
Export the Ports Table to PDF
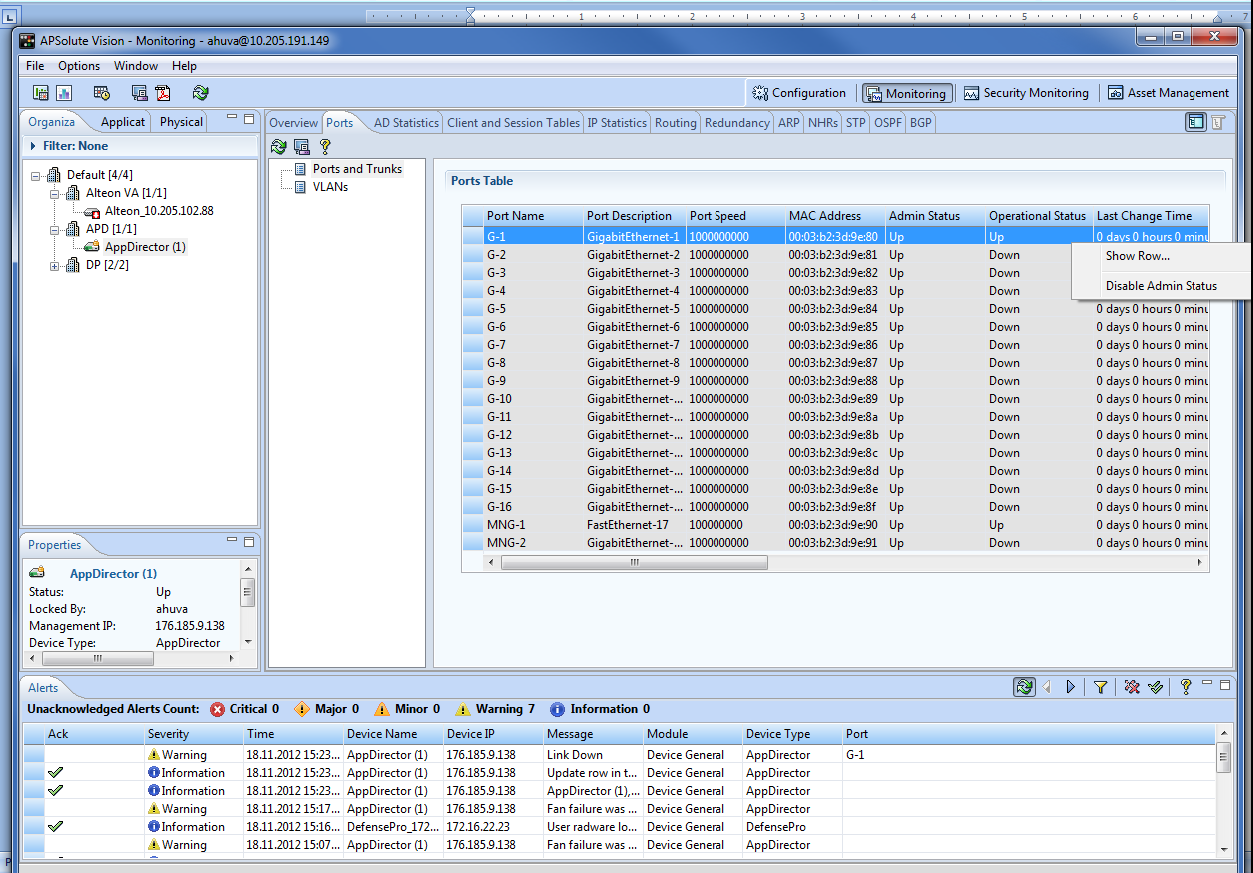click(163, 92)
